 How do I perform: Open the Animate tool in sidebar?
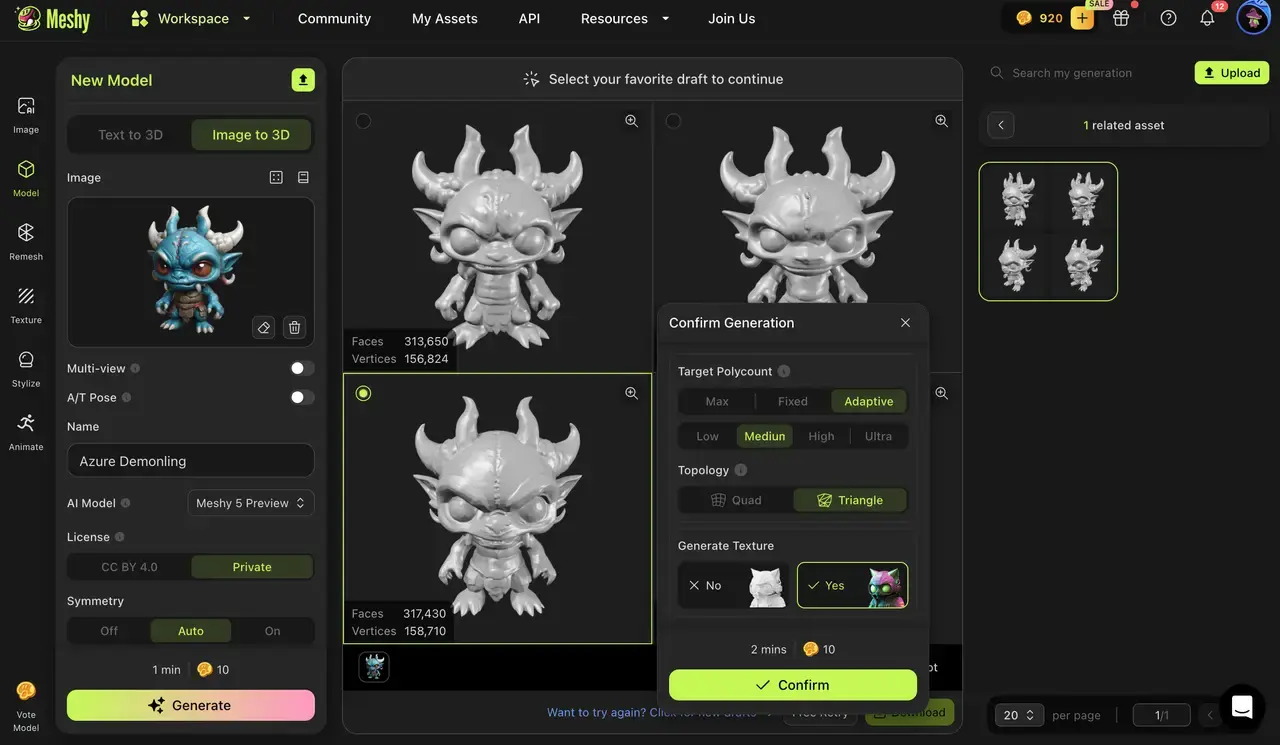pyautogui.click(x=26, y=430)
